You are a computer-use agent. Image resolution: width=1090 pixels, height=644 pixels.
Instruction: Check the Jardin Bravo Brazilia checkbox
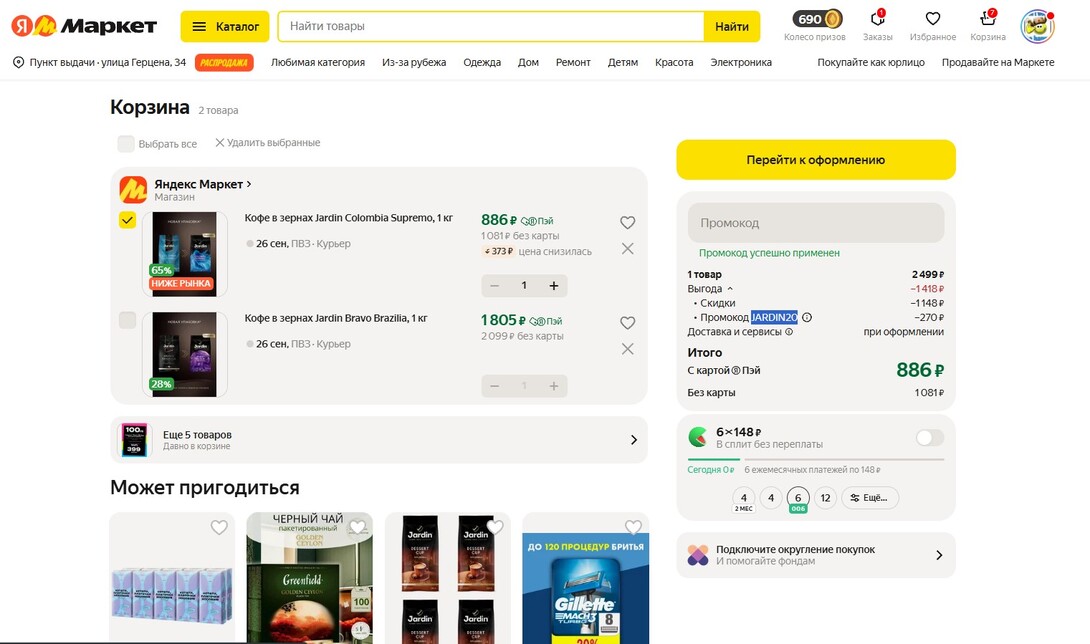coord(127,320)
